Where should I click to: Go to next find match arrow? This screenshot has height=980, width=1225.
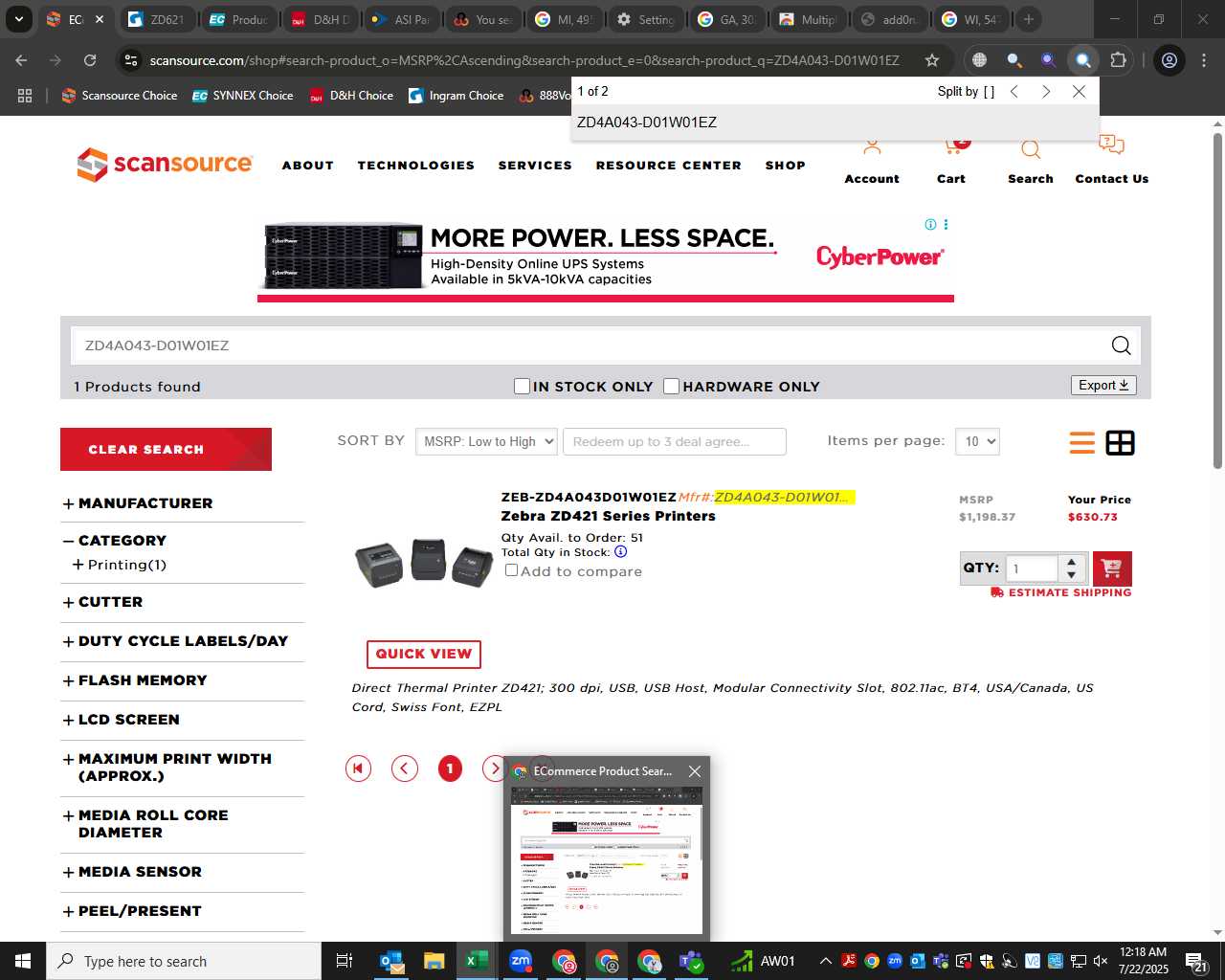(x=1046, y=91)
